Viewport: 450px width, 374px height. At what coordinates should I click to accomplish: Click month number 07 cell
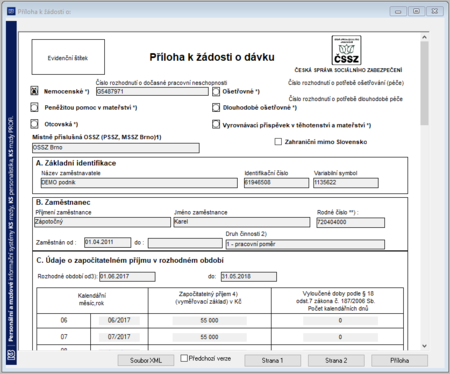64,337
